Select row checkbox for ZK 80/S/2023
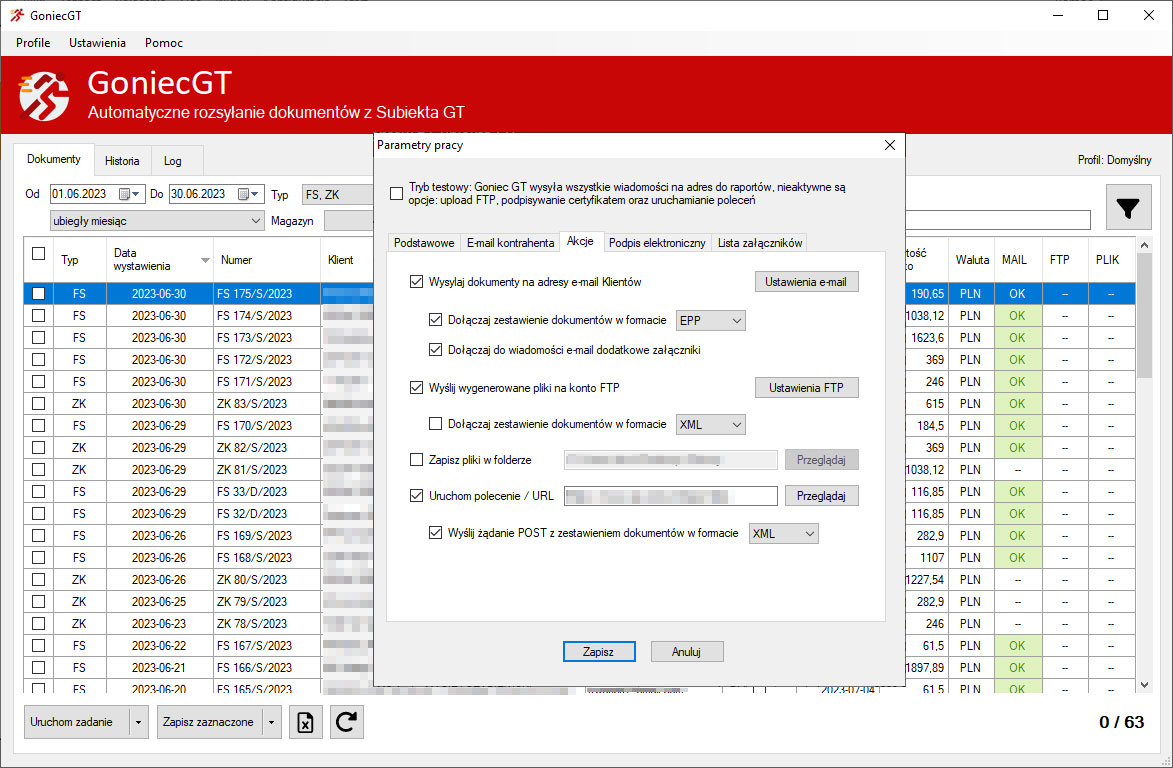This screenshot has height=768, width=1173. pos(38,580)
